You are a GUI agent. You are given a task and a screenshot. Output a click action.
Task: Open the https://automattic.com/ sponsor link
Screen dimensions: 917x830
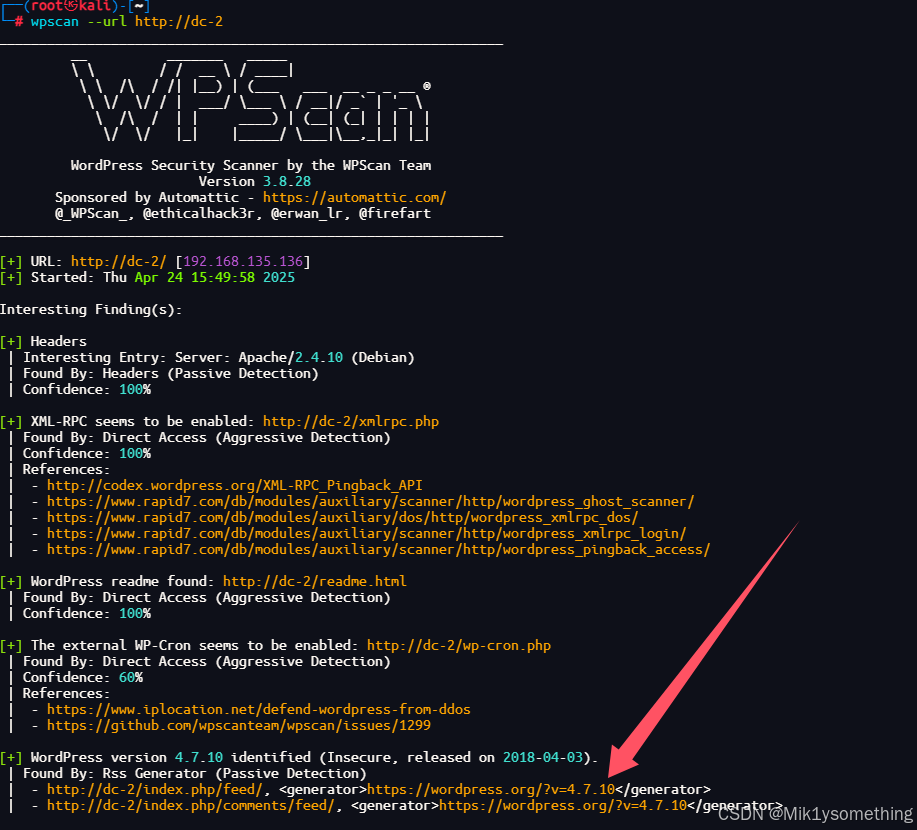tap(354, 198)
